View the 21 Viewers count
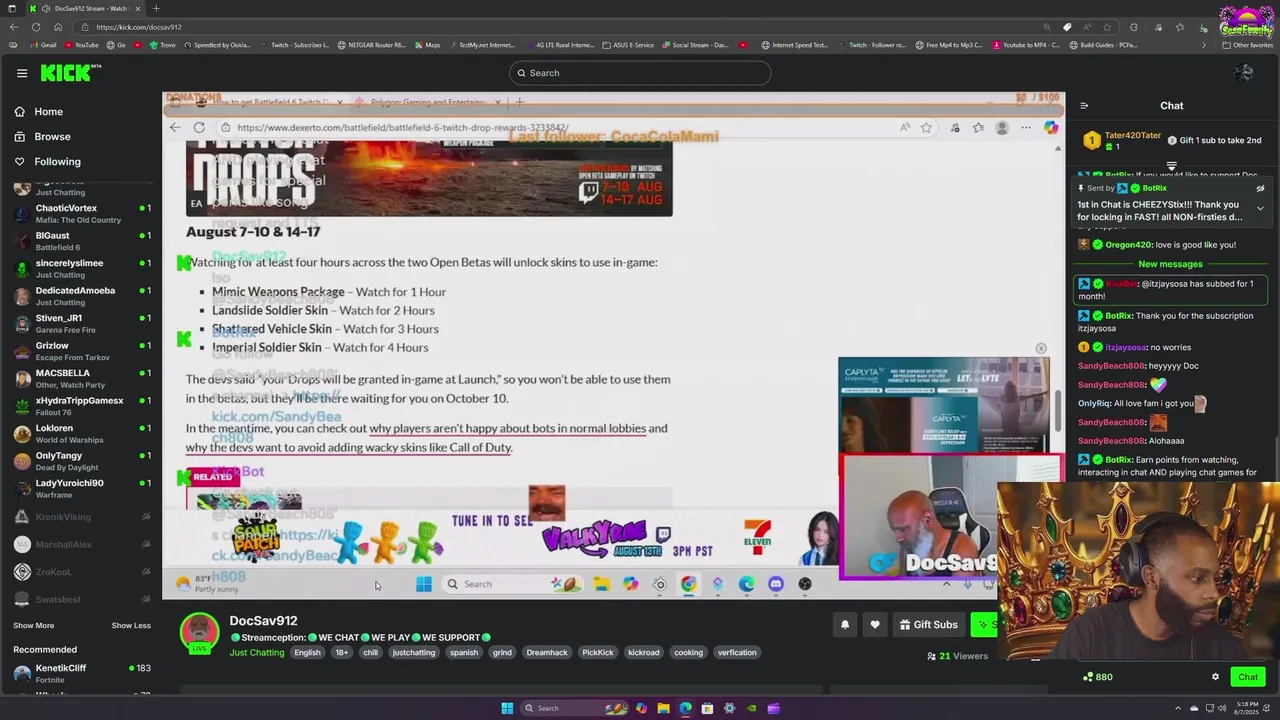The width and height of the screenshot is (1280, 720). (x=957, y=656)
